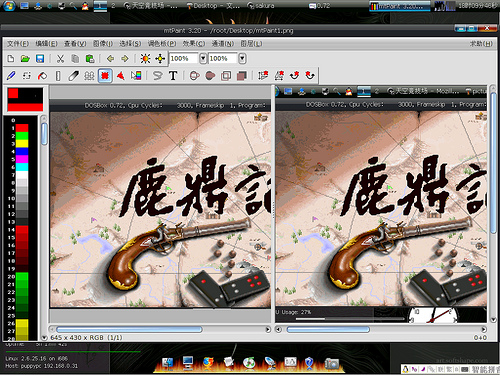Click the first 100% zoom field
This screenshot has width=500, height=375.
[184, 59]
